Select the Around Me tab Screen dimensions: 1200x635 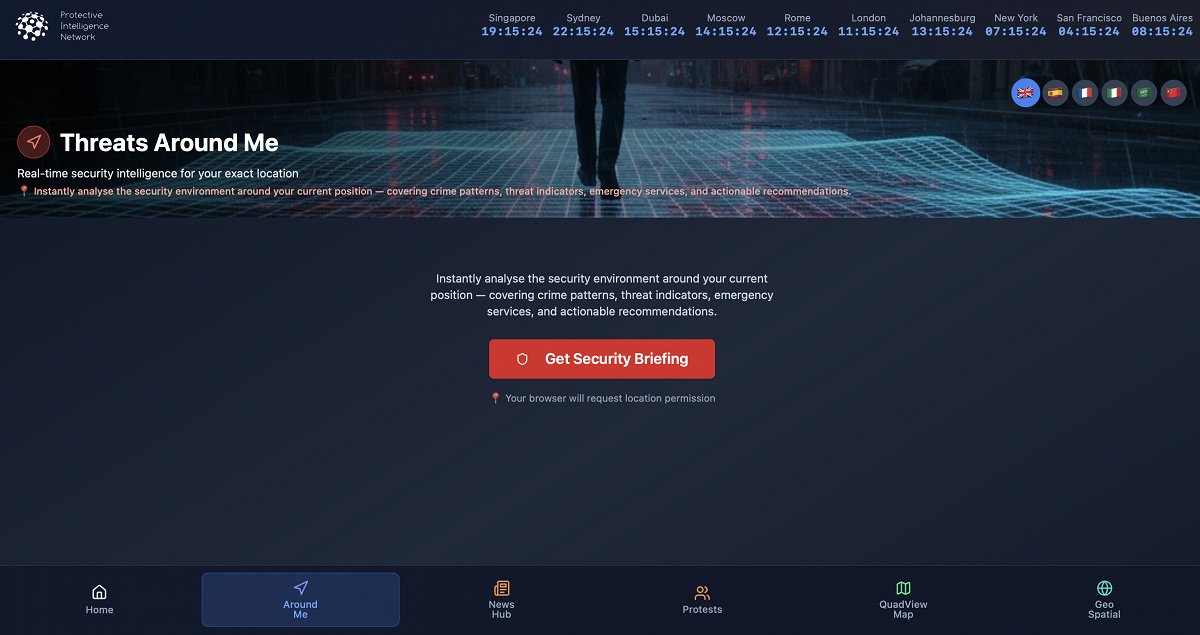click(x=300, y=599)
